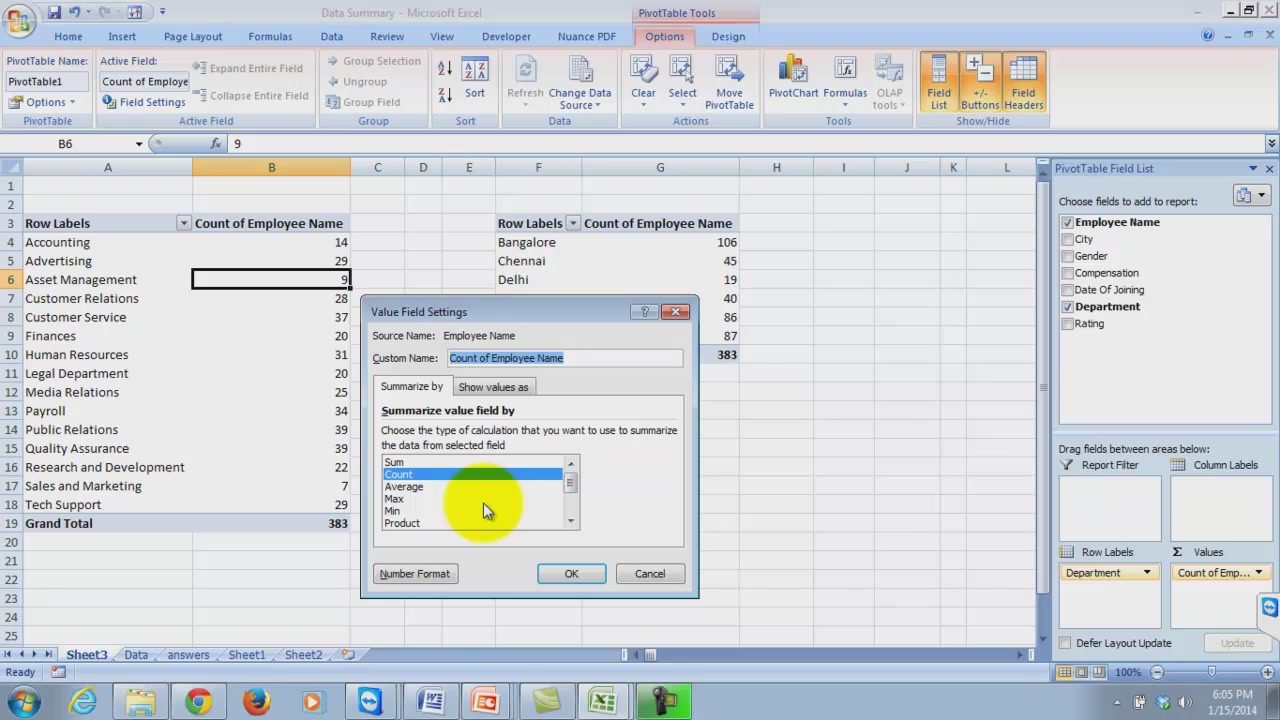Click OK in Value Field Settings

click(x=571, y=574)
